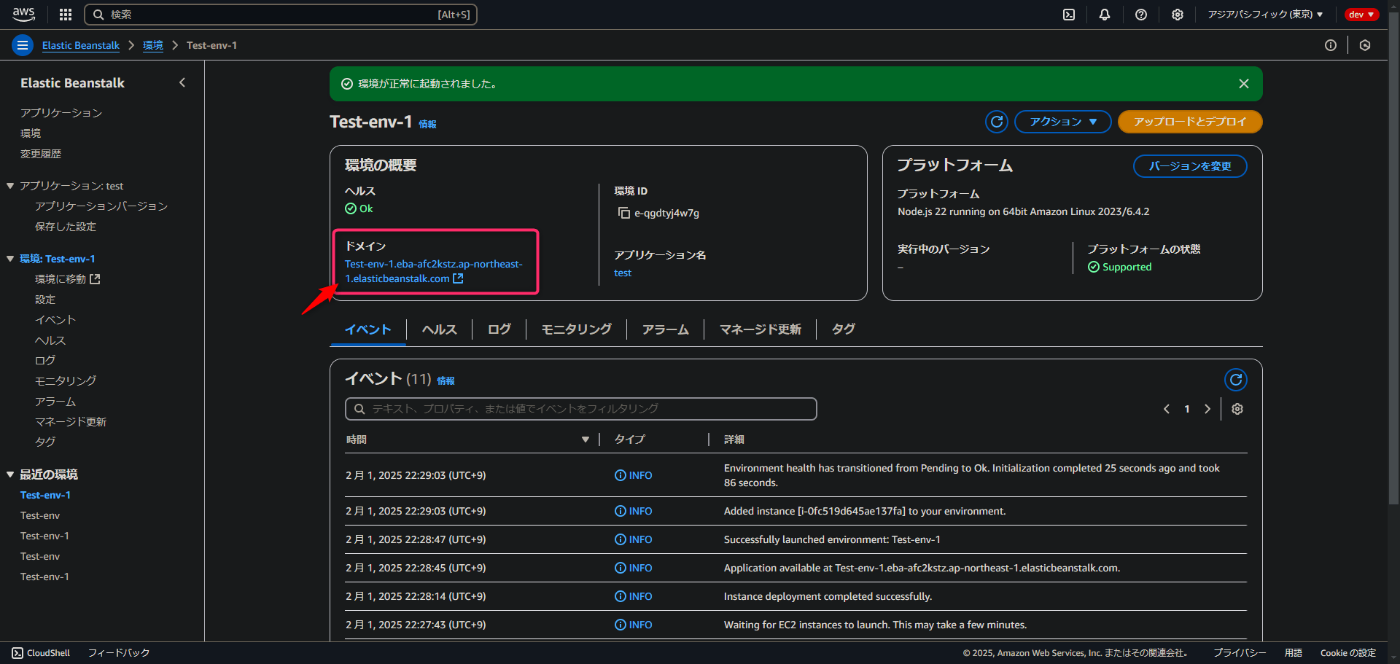Open アラーム in the sidebar

click(x=55, y=401)
